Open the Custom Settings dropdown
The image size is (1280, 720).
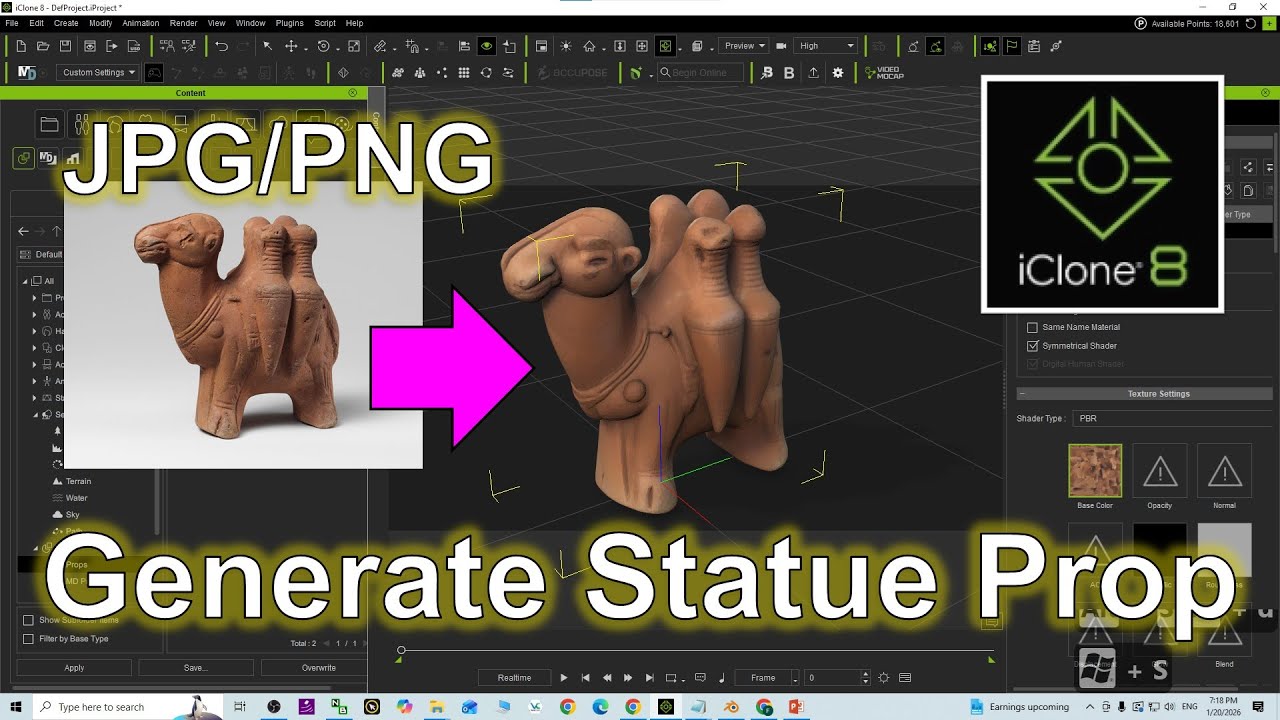[x=97, y=73]
